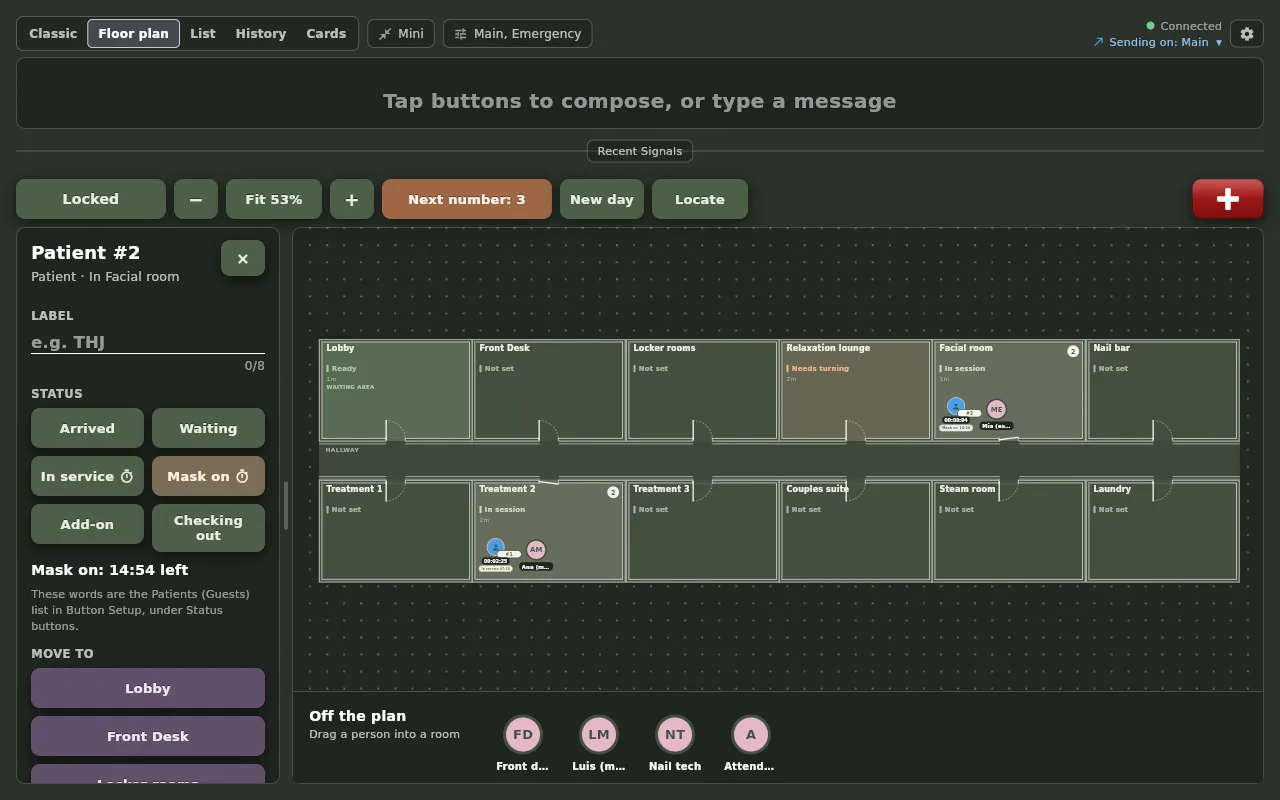1280x800 pixels.
Task: Click the message compose box
Action: coord(640,93)
